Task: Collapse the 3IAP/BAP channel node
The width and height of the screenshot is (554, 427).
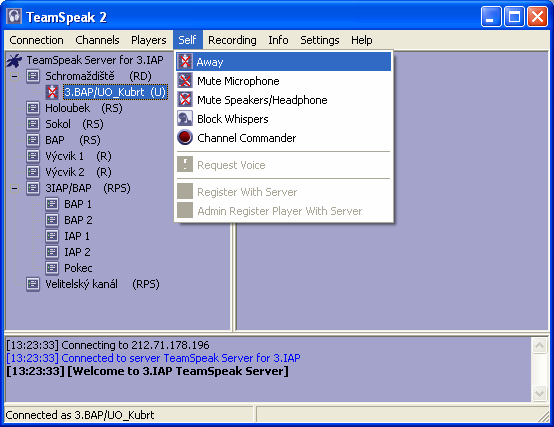Action: coord(14,188)
